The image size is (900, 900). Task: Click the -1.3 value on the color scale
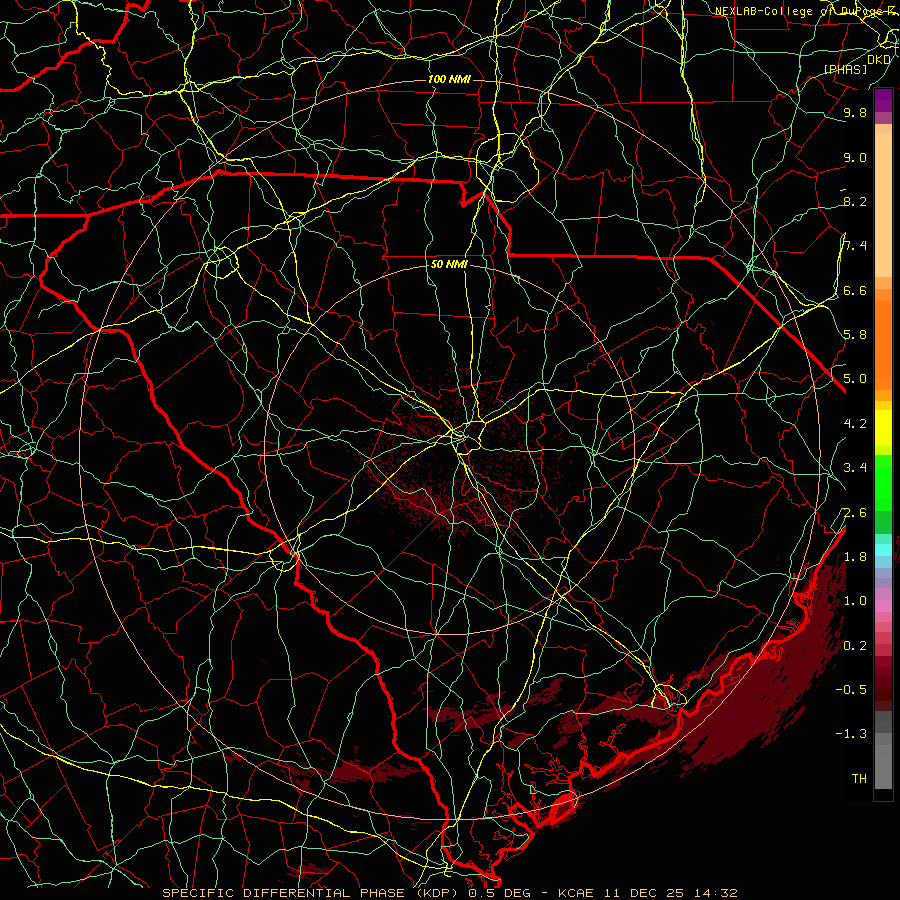[851, 734]
